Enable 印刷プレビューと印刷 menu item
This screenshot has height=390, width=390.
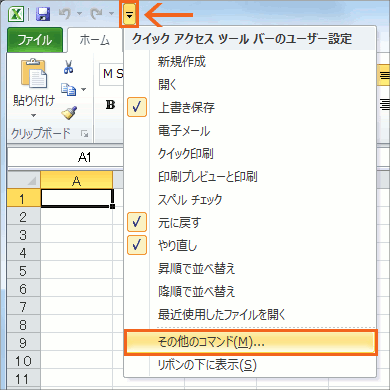[x=250, y=177]
